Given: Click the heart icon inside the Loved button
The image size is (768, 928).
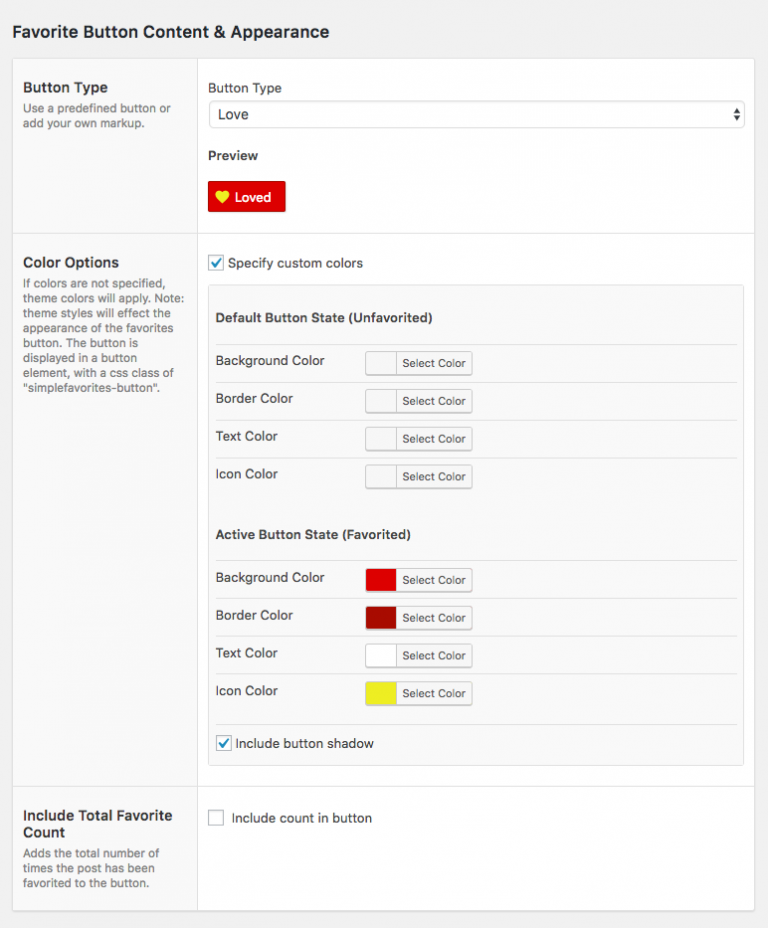Looking at the screenshot, I should coord(224,196).
